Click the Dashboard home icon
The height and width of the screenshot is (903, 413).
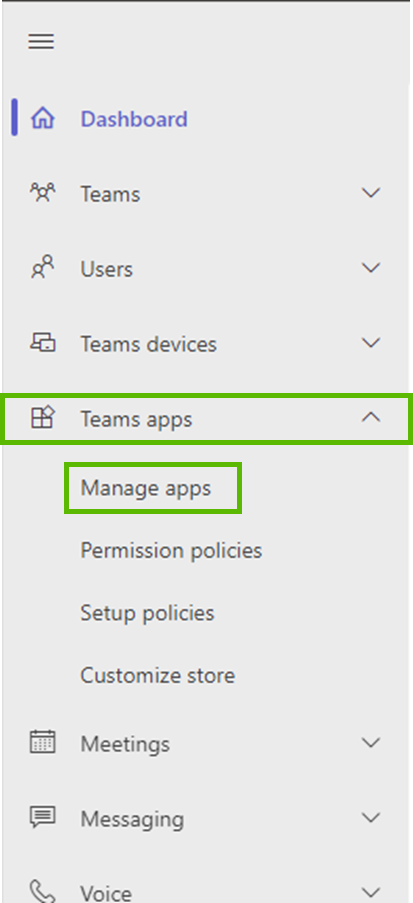(43, 118)
